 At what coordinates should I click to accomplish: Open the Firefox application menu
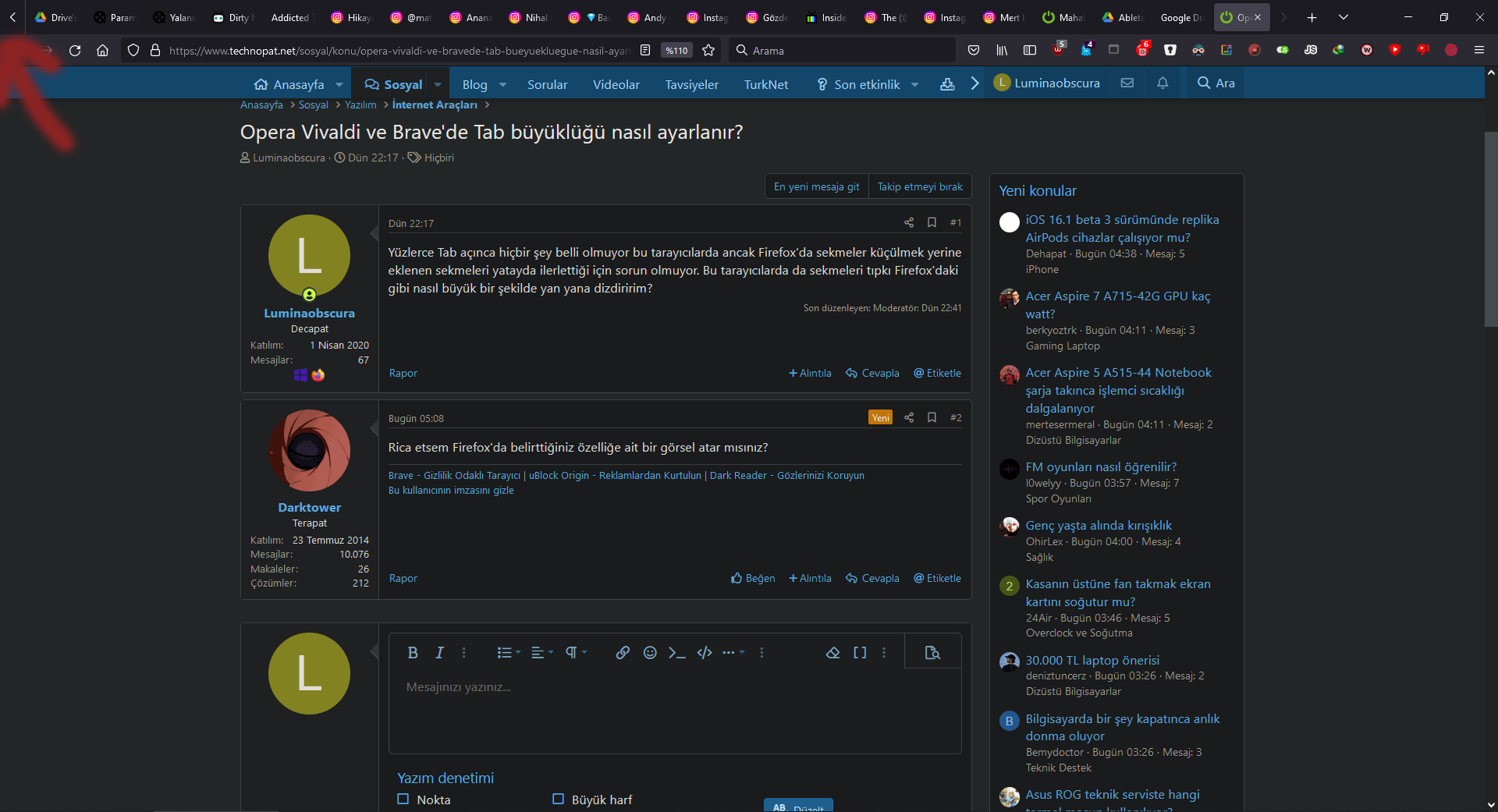coord(1479,50)
